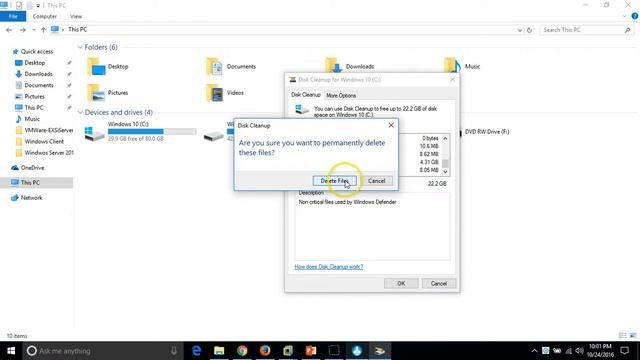Open Windows Client folder in sidebar
This screenshot has width=640, height=360.
tap(44, 141)
